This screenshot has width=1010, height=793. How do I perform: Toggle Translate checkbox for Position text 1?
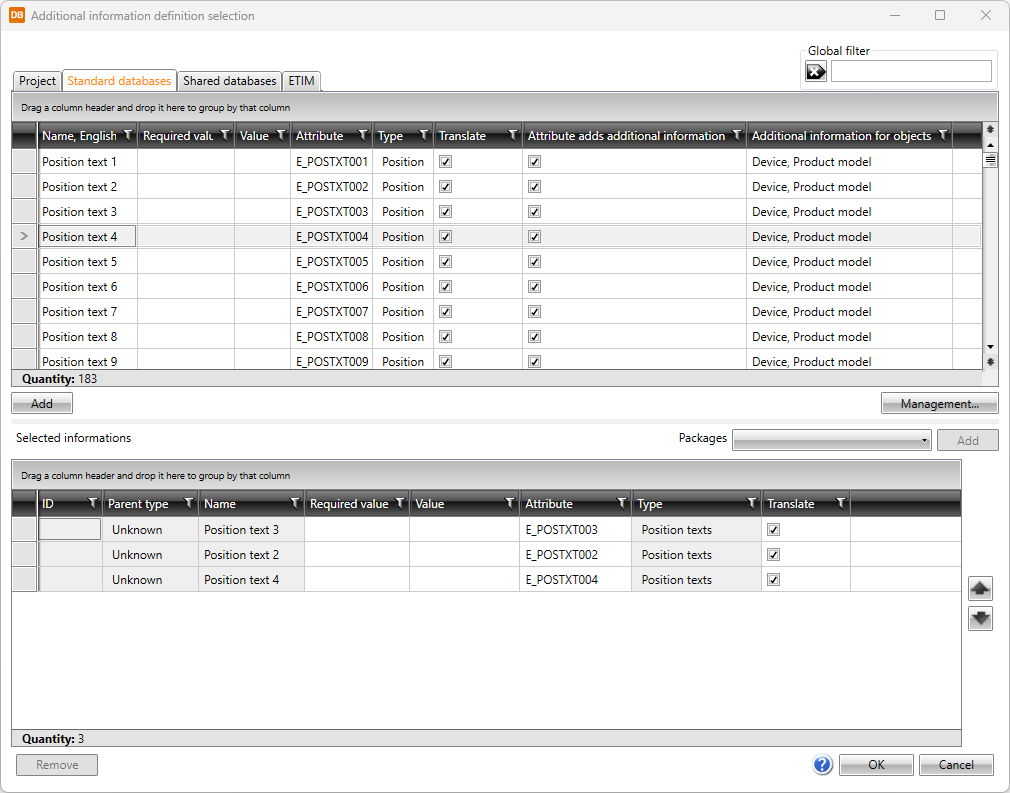pos(446,162)
